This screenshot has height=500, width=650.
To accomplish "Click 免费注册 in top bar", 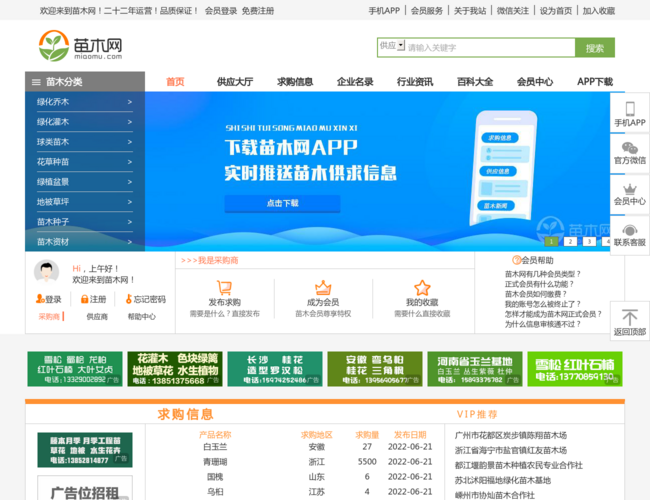I will click(x=258, y=11).
